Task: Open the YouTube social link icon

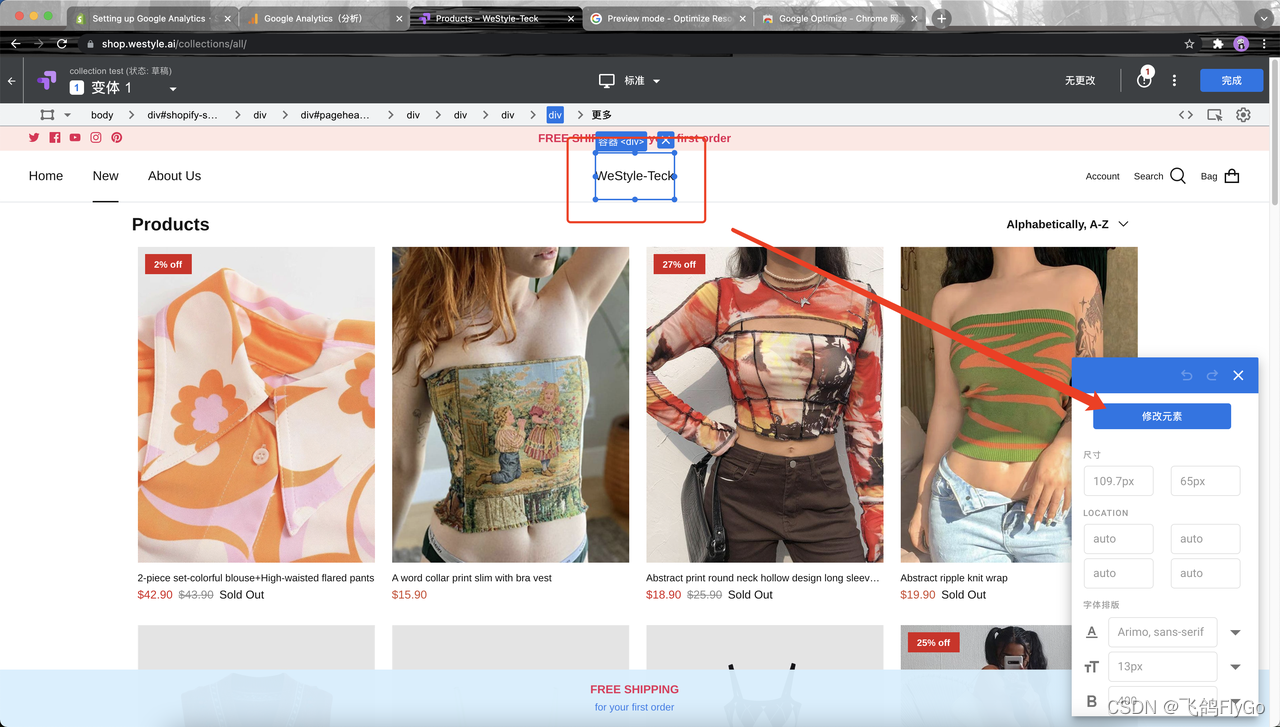Action: tap(75, 138)
